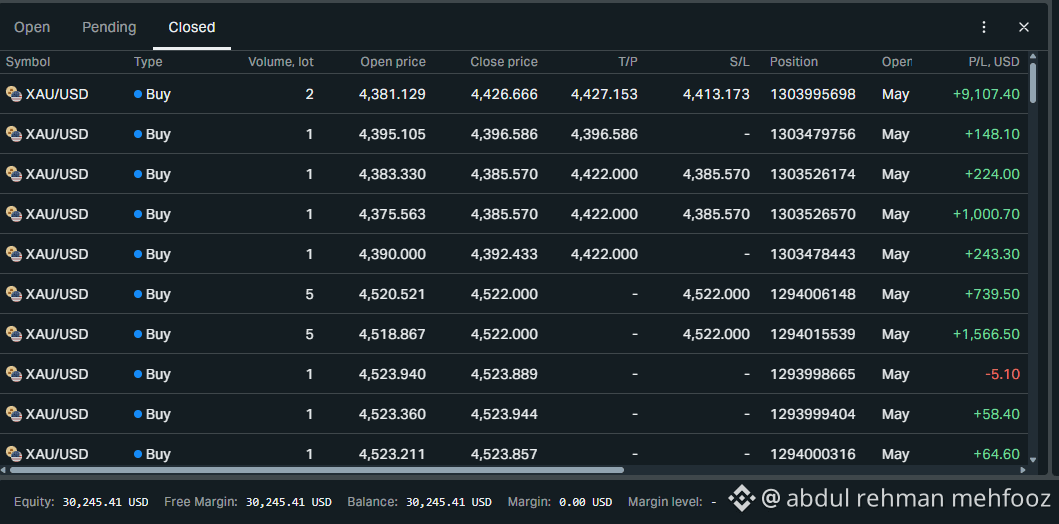Select the +1,566.50 profit value
The width and height of the screenshot is (1059, 524).
[x=986, y=334]
